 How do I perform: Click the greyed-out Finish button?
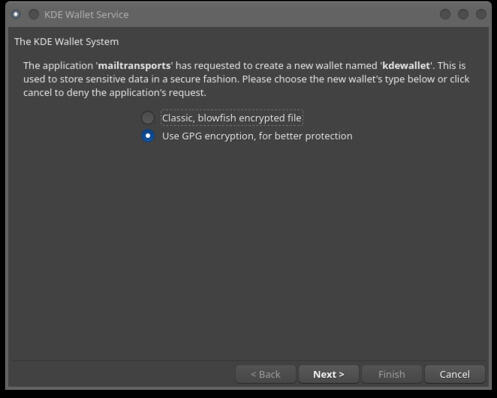(392, 374)
